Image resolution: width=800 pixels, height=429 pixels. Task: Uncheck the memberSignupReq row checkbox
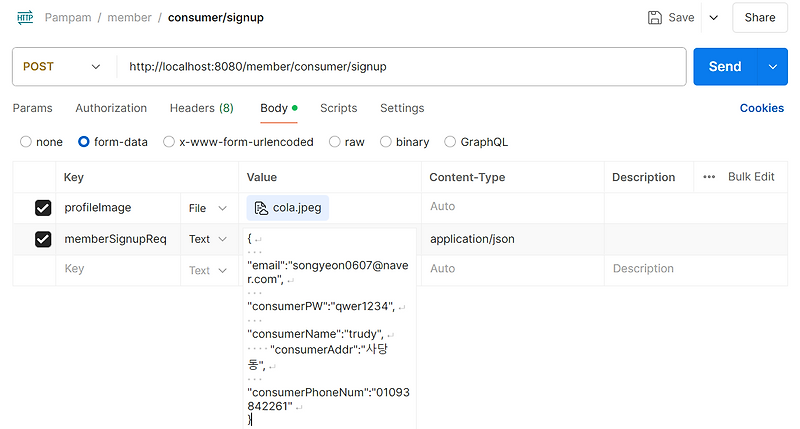(43, 239)
